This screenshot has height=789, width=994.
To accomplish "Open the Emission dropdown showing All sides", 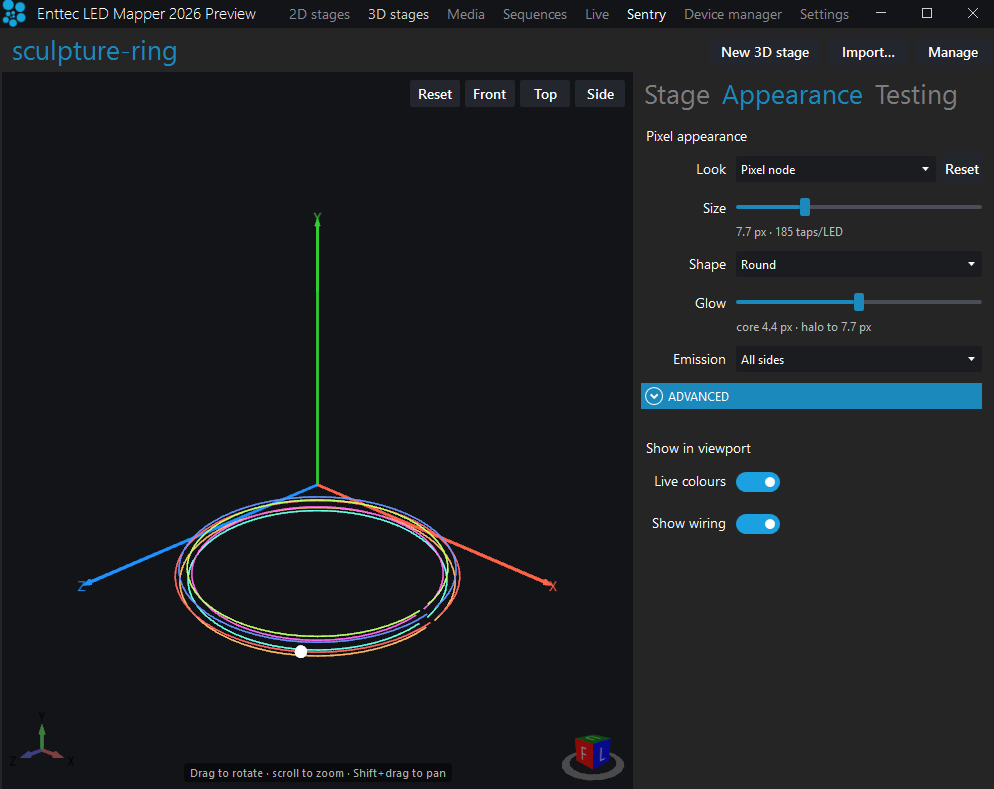I will coord(858,359).
